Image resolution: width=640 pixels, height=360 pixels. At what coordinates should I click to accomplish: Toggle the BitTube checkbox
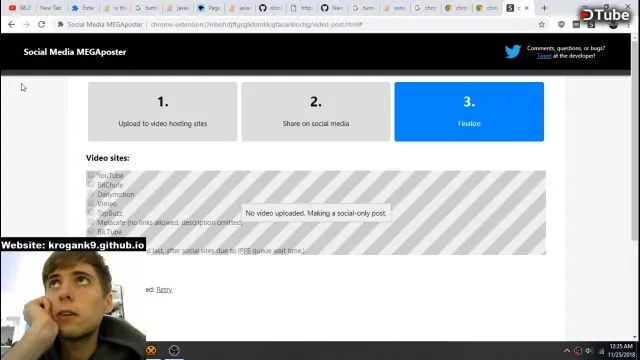(x=91, y=231)
